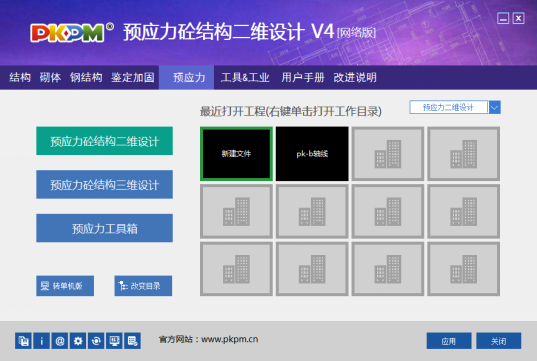Open the 用户手册 tab
The image size is (537, 361).
coord(303,77)
